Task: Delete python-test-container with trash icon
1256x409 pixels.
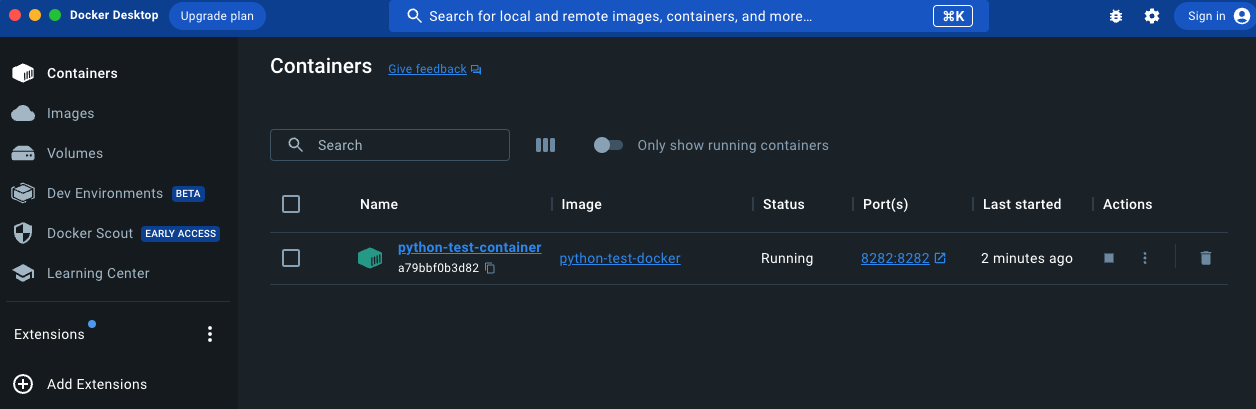Action: coord(1205,258)
